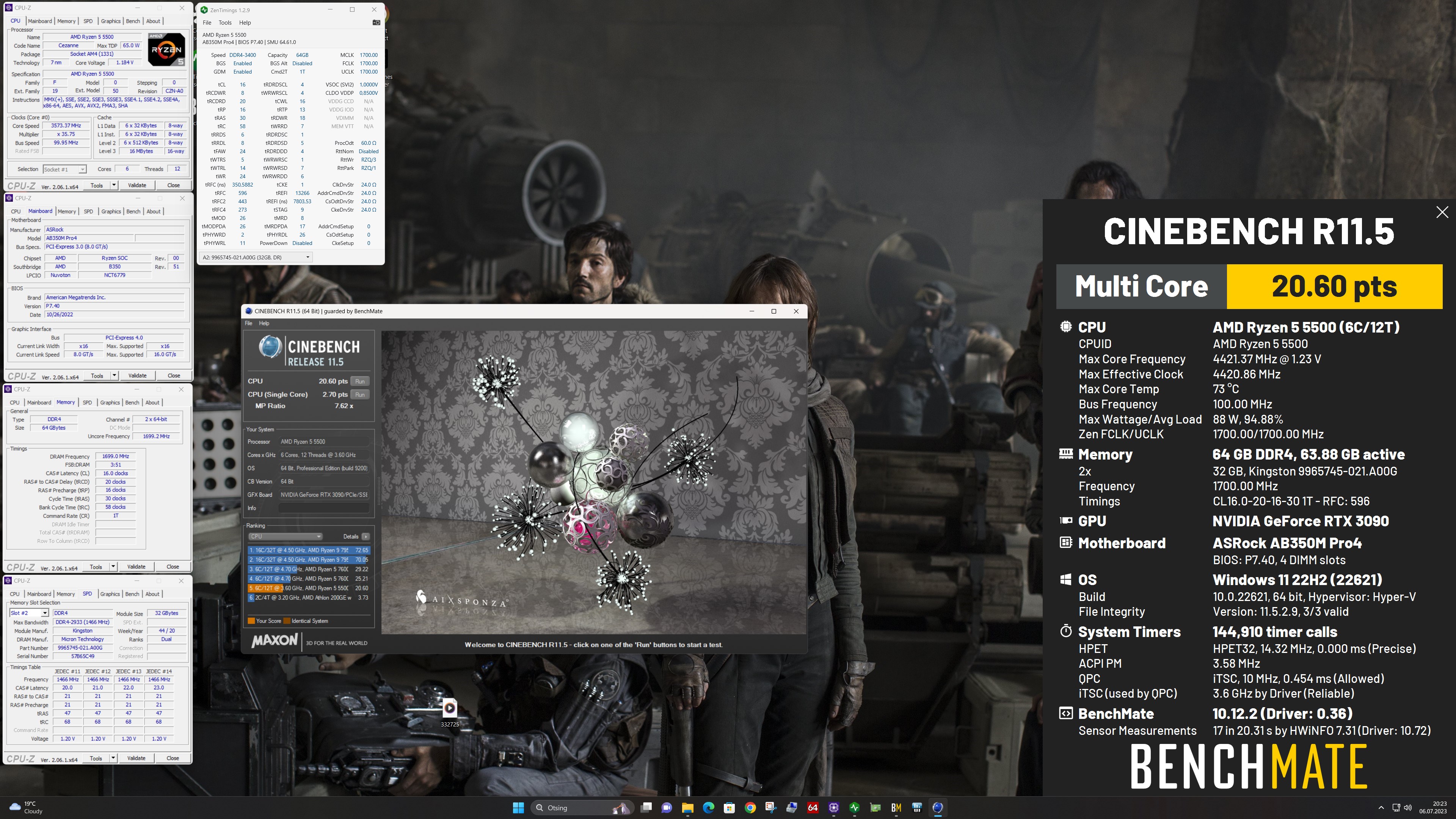This screenshot has width=1456, height=819.
Task: Expand Tools arrow in CPU-Z Mainboard window
Action: (x=114, y=375)
